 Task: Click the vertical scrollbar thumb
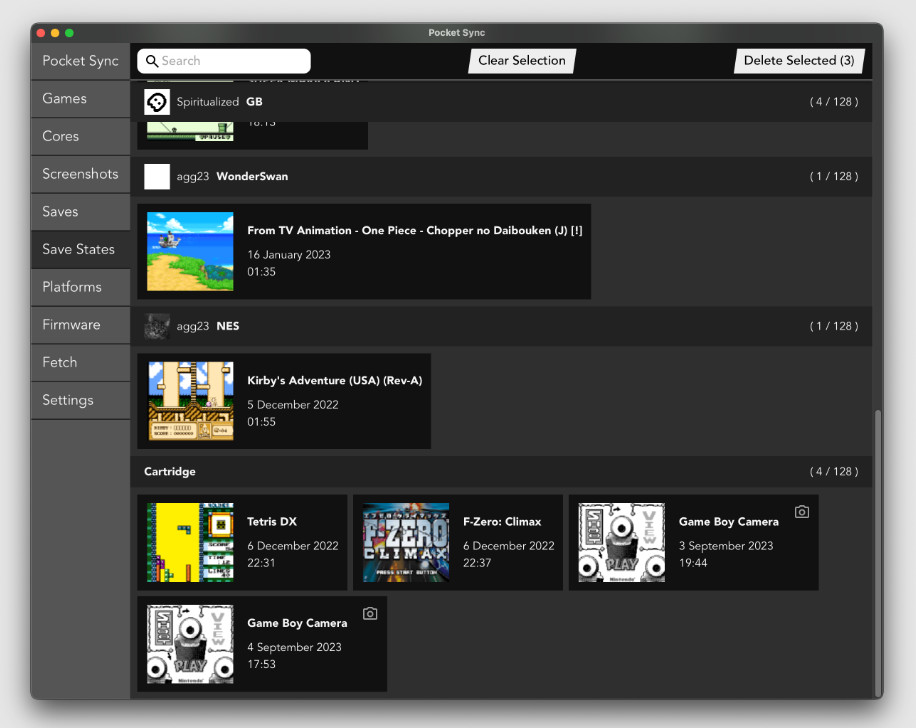pos(877,552)
